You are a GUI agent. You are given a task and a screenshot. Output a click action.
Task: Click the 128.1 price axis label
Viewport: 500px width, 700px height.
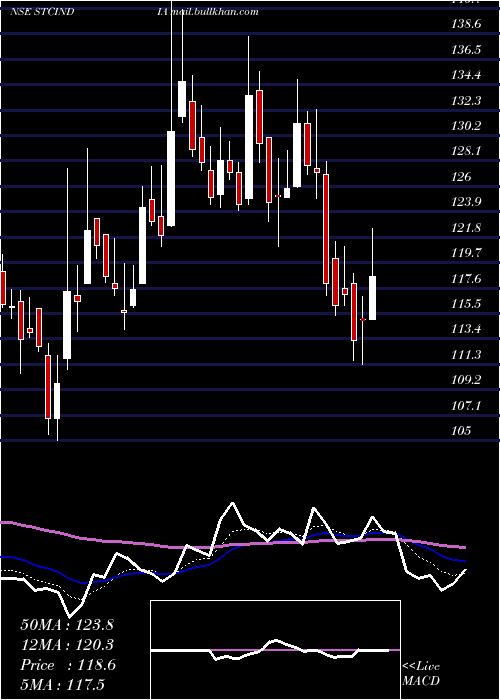(x=467, y=151)
